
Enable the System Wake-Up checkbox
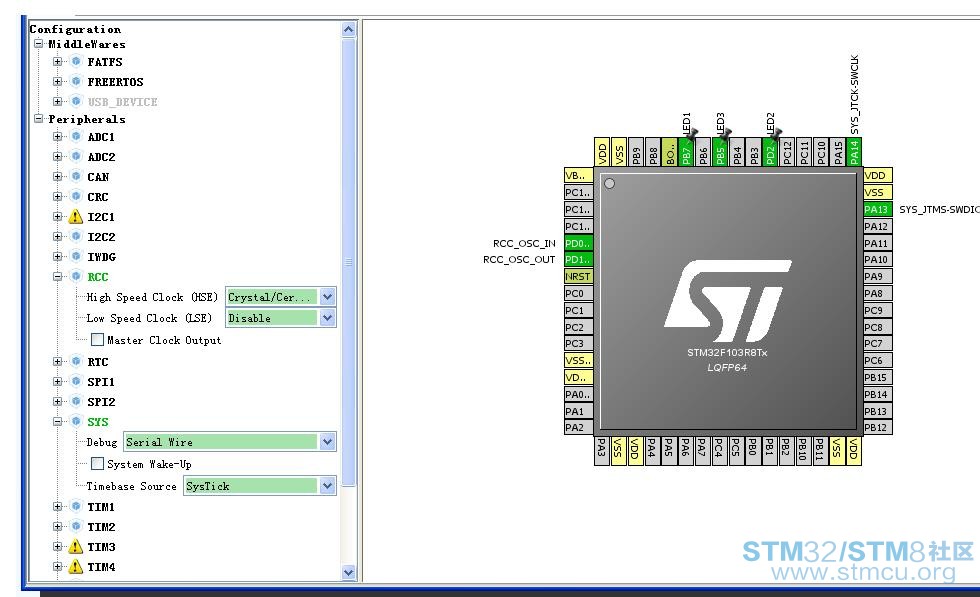click(98, 463)
